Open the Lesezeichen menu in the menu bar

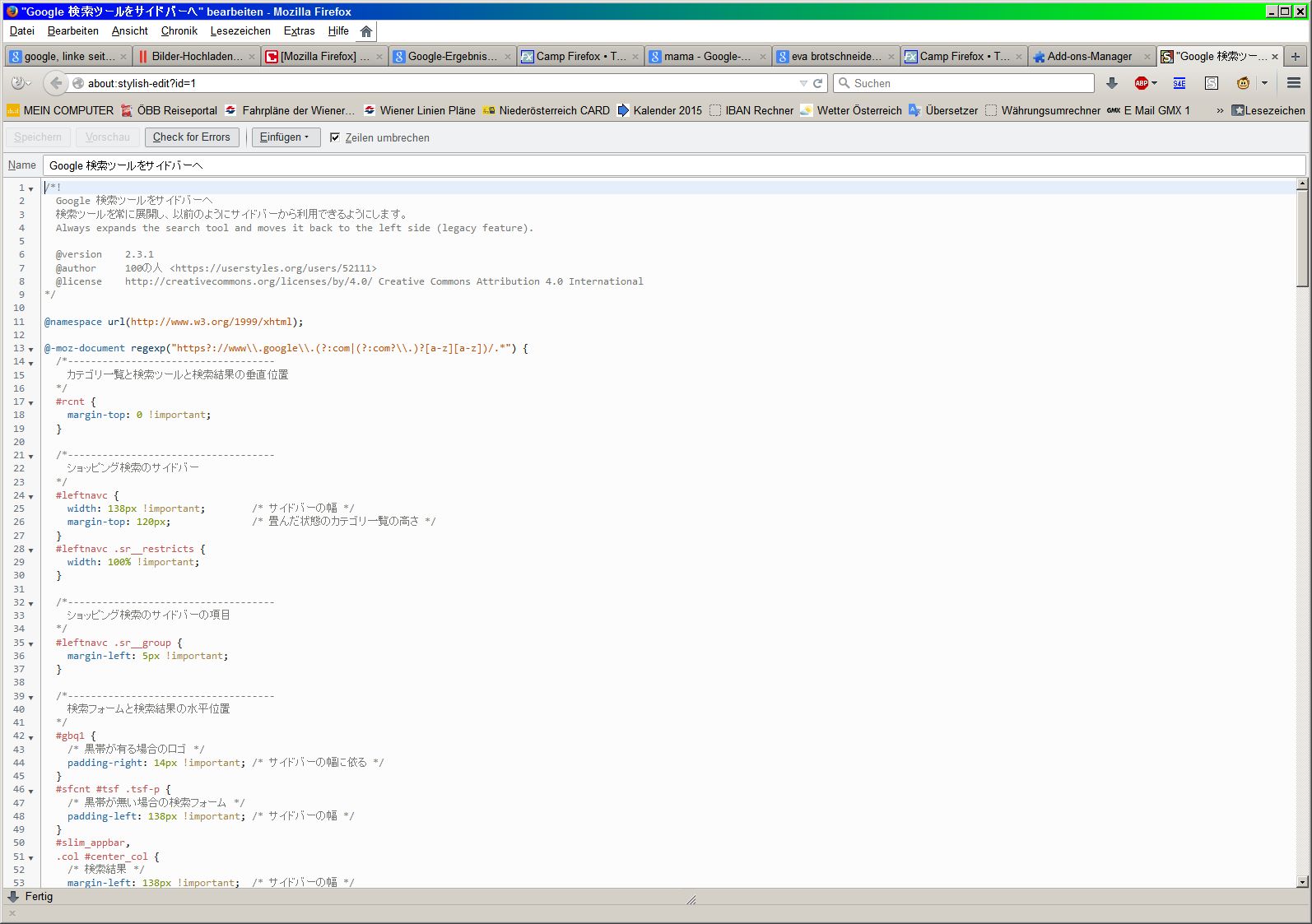tap(240, 31)
